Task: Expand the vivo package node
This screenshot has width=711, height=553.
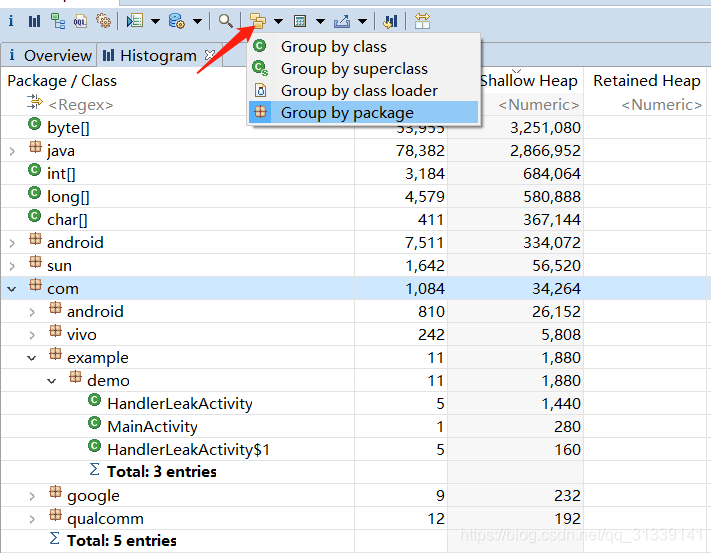Action: [32, 335]
